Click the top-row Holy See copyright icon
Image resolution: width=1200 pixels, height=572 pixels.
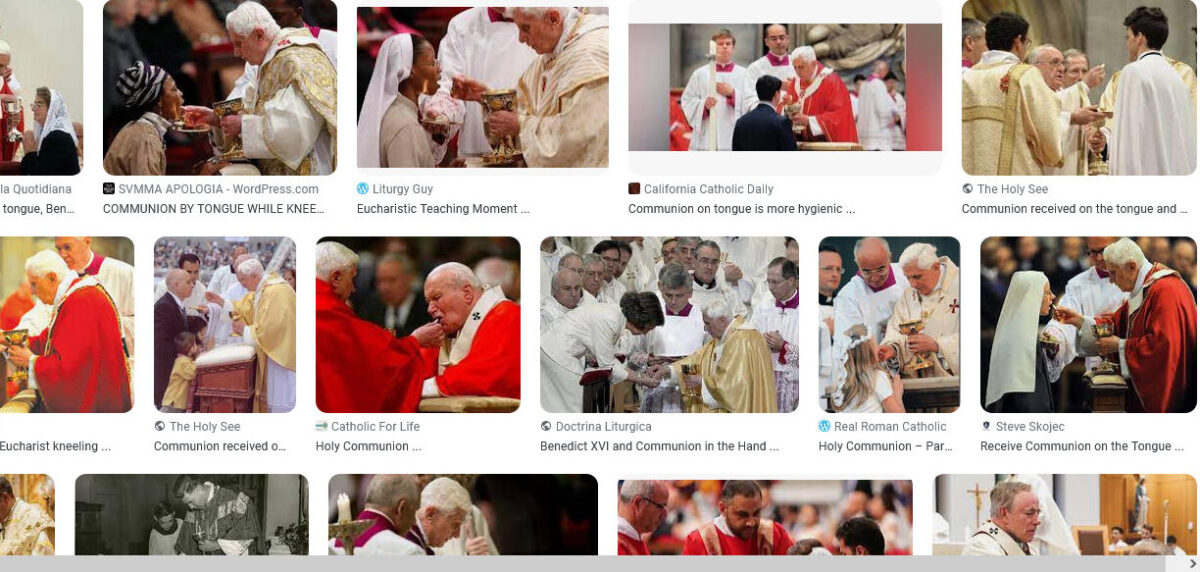point(968,189)
